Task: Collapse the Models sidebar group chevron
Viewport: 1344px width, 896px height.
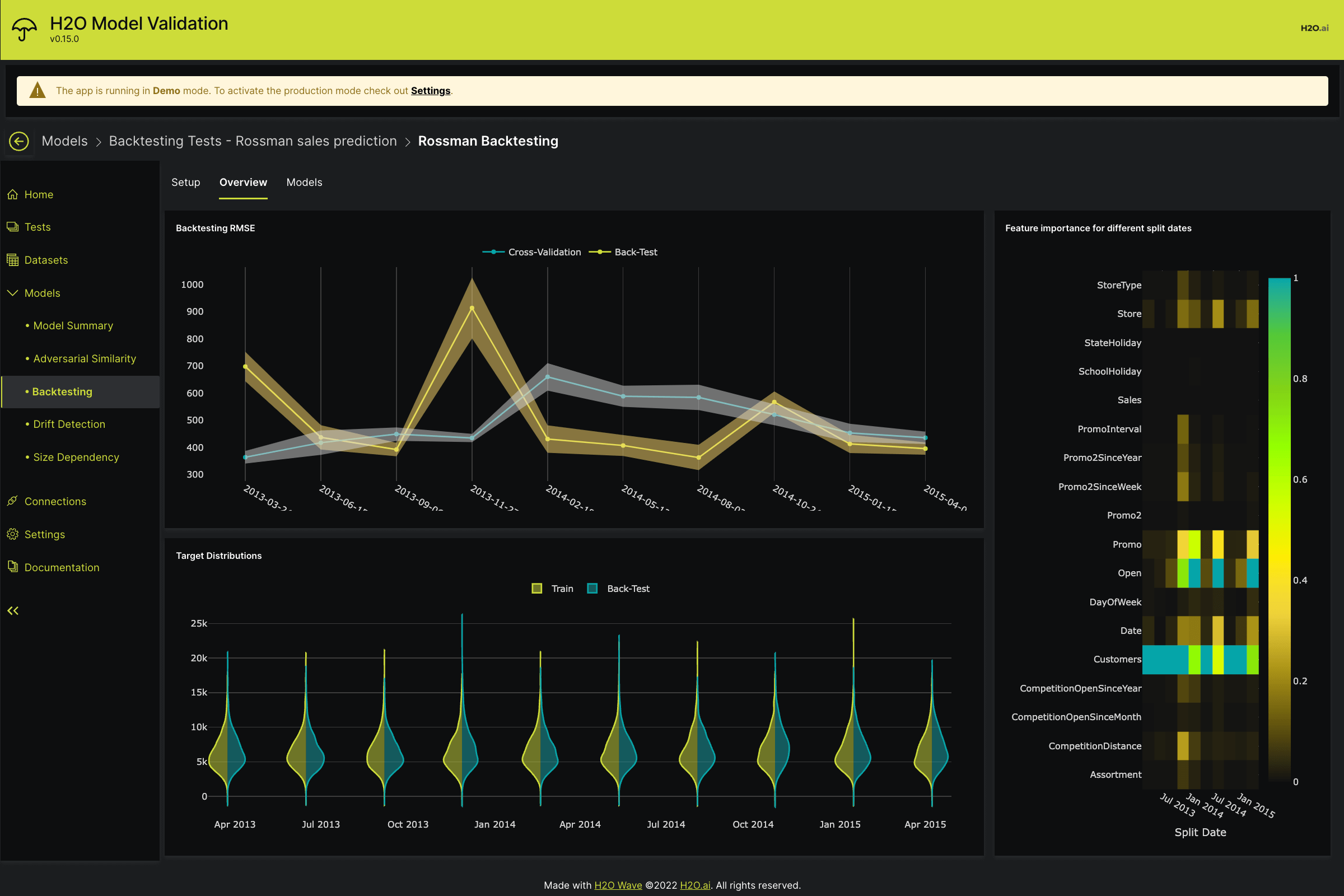Action: click(x=12, y=293)
